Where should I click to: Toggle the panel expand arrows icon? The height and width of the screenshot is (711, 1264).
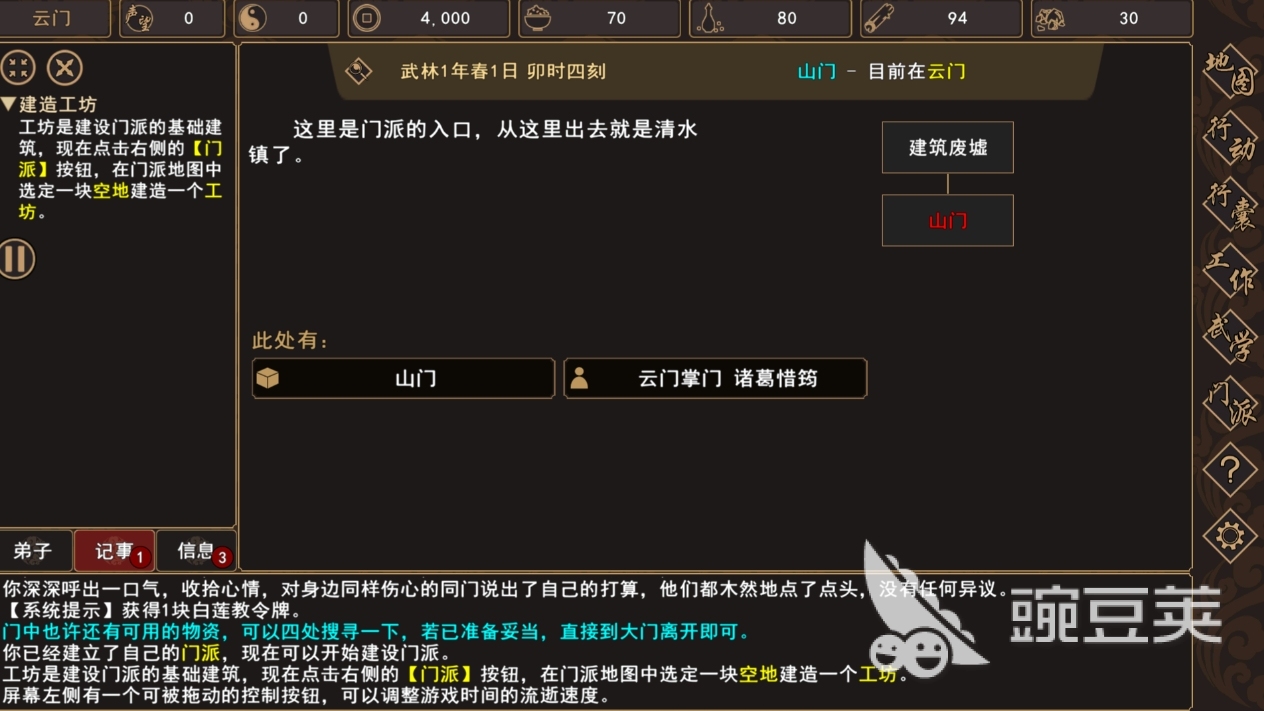tap(17, 68)
